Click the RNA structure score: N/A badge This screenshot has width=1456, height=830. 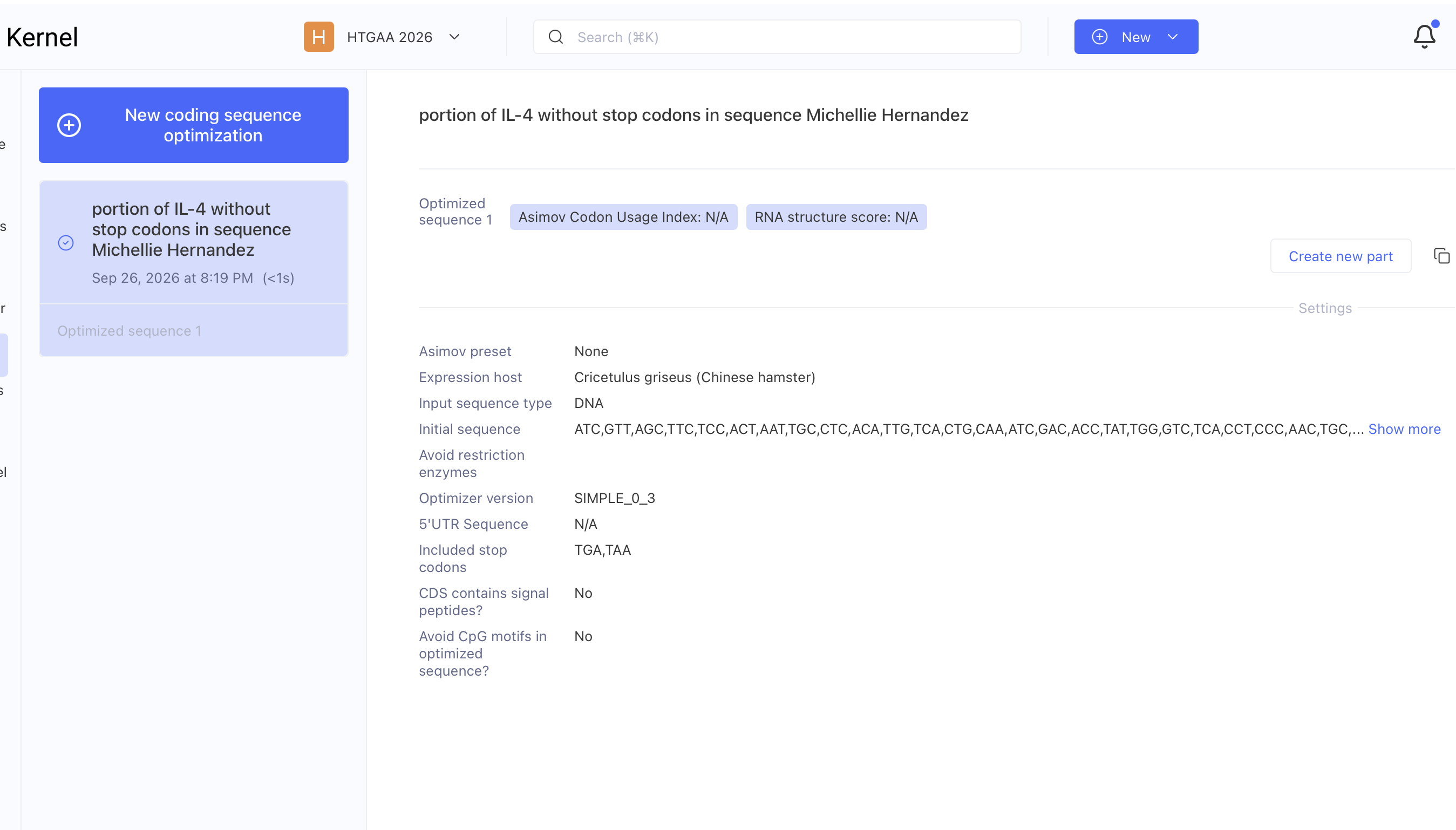(x=836, y=217)
